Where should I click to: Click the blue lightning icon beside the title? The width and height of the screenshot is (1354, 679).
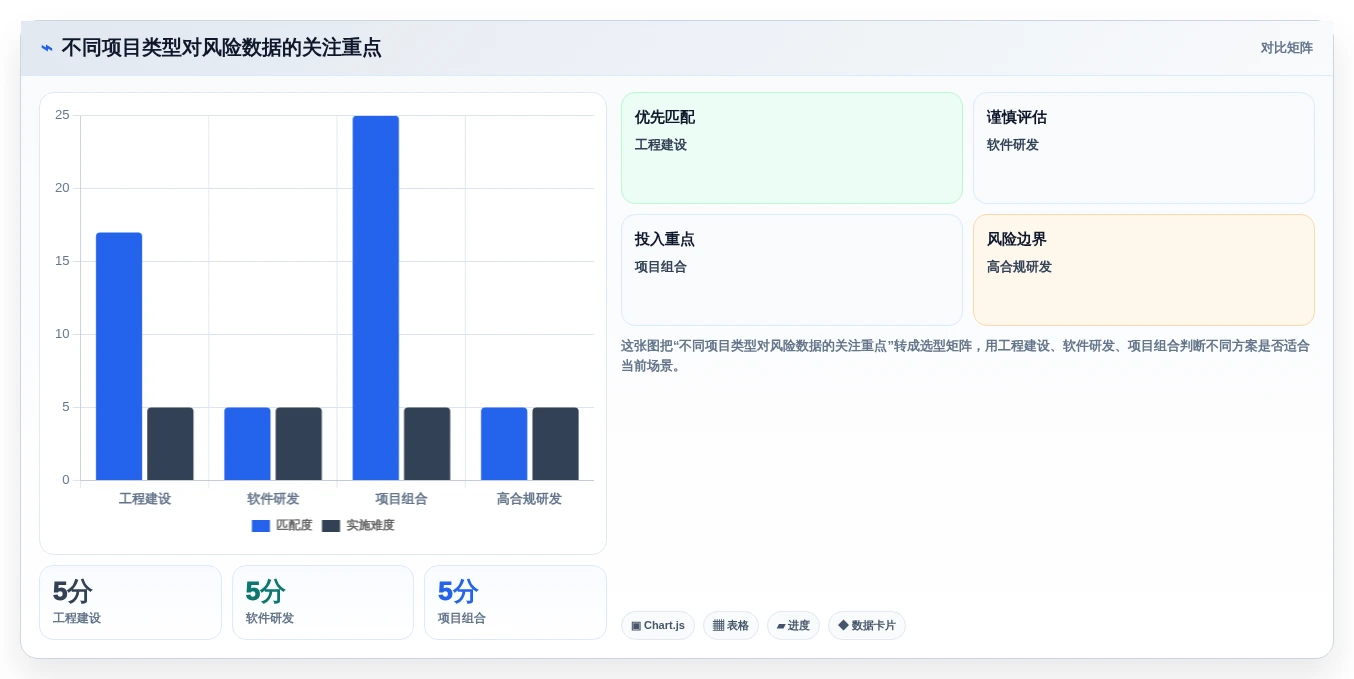tap(47, 48)
